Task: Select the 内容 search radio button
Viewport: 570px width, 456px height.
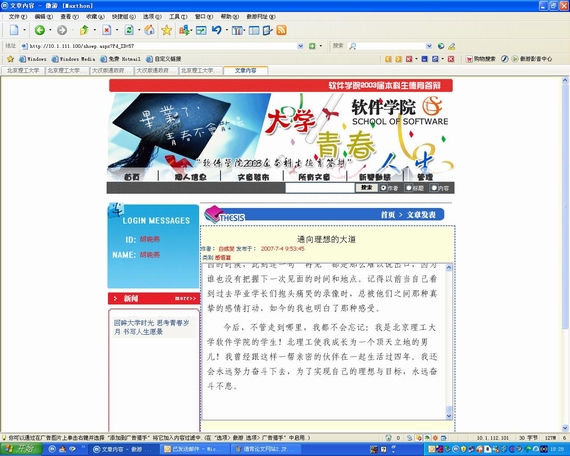Action: [434, 188]
